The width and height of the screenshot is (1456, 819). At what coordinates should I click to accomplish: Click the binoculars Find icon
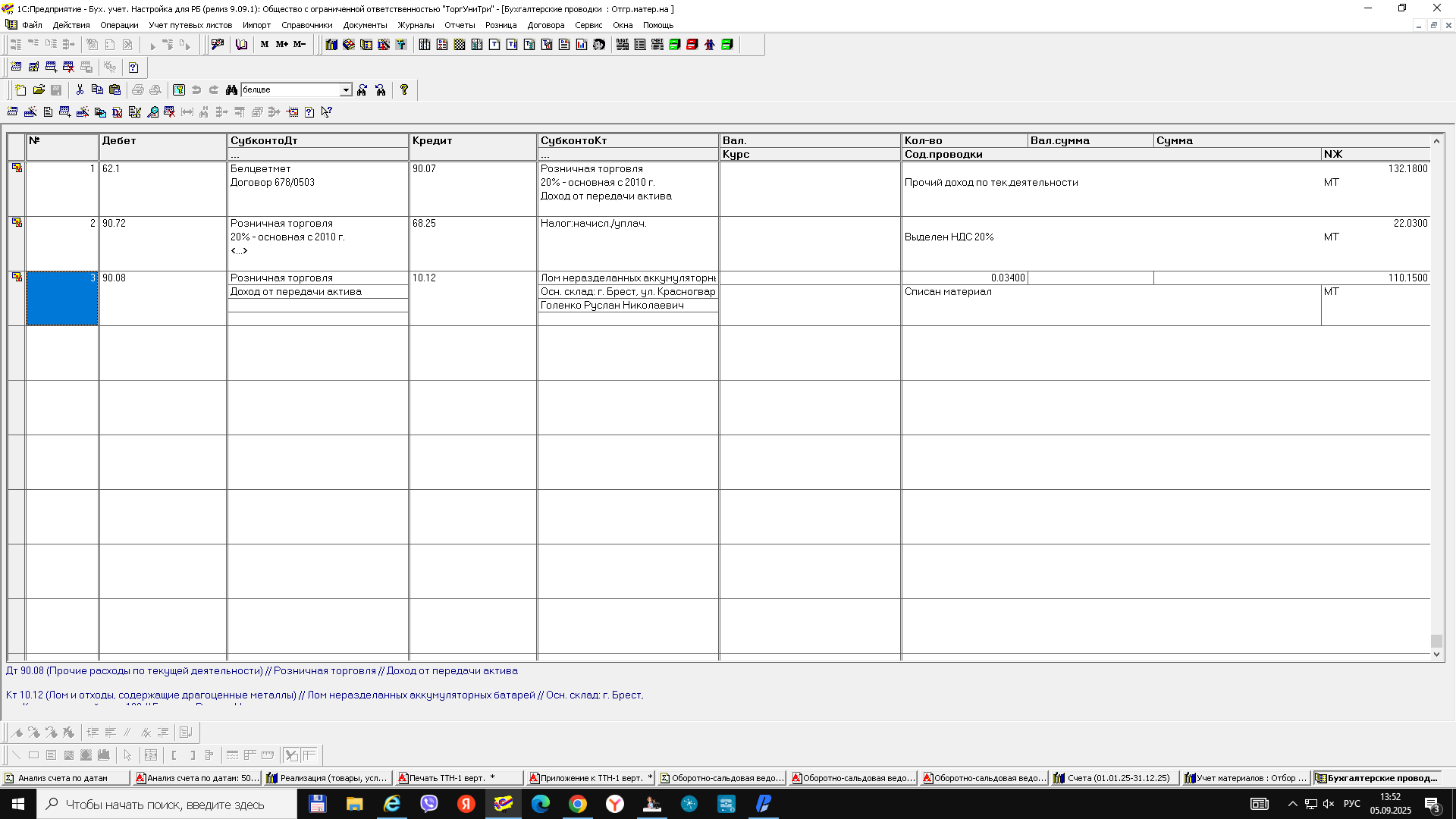click(x=231, y=89)
